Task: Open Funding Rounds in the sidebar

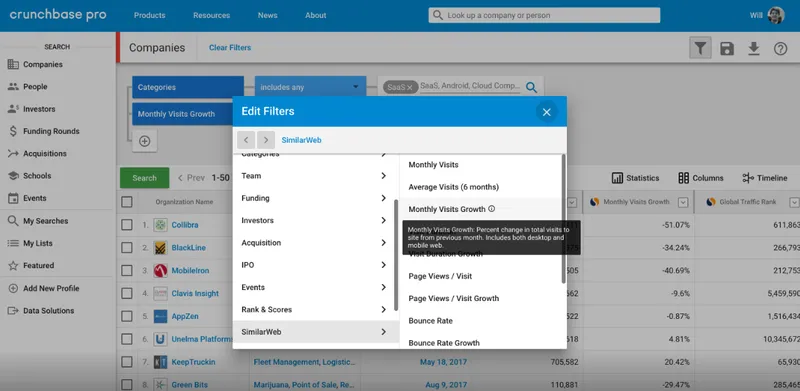Action: (43, 131)
